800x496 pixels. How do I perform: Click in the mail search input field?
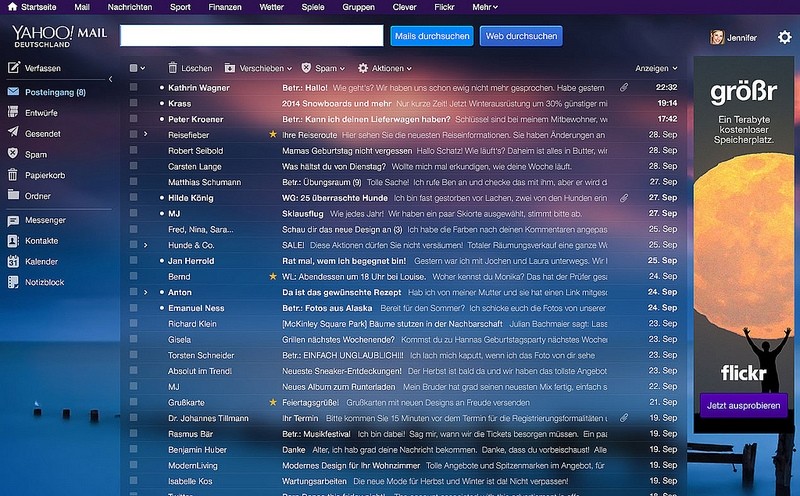(x=252, y=36)
